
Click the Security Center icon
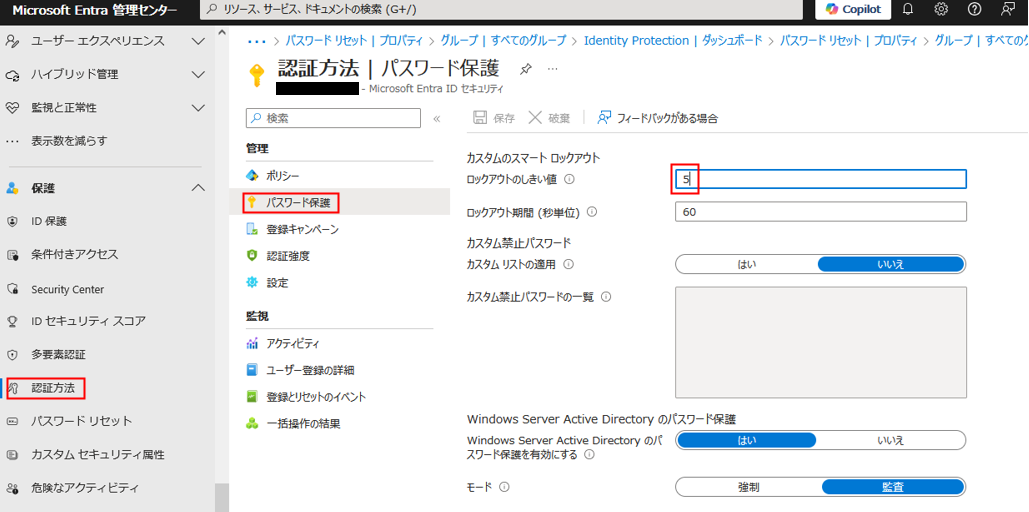point(12,289)
